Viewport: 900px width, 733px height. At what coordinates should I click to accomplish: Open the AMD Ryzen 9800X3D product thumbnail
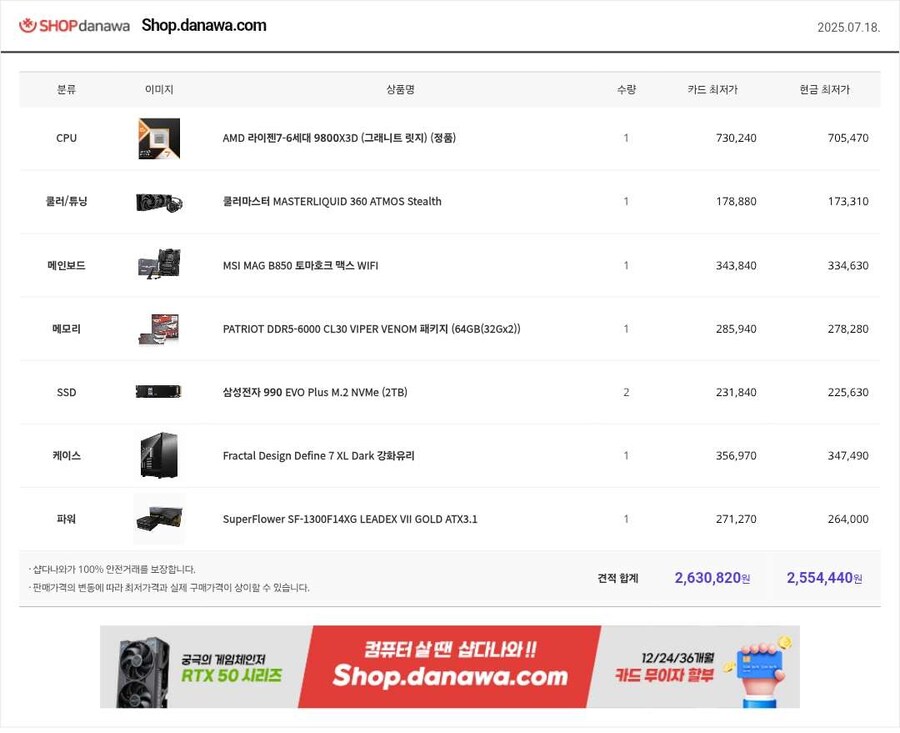coord(159,138)
